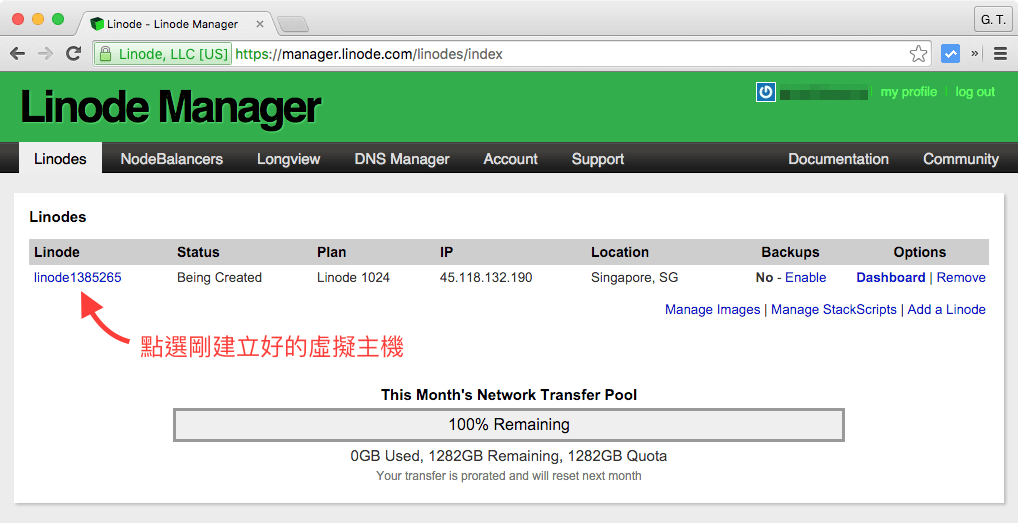The image size is (1018, 523).
Task: Open the NodeBalancers tab
Action: click(x=171, y=159)
